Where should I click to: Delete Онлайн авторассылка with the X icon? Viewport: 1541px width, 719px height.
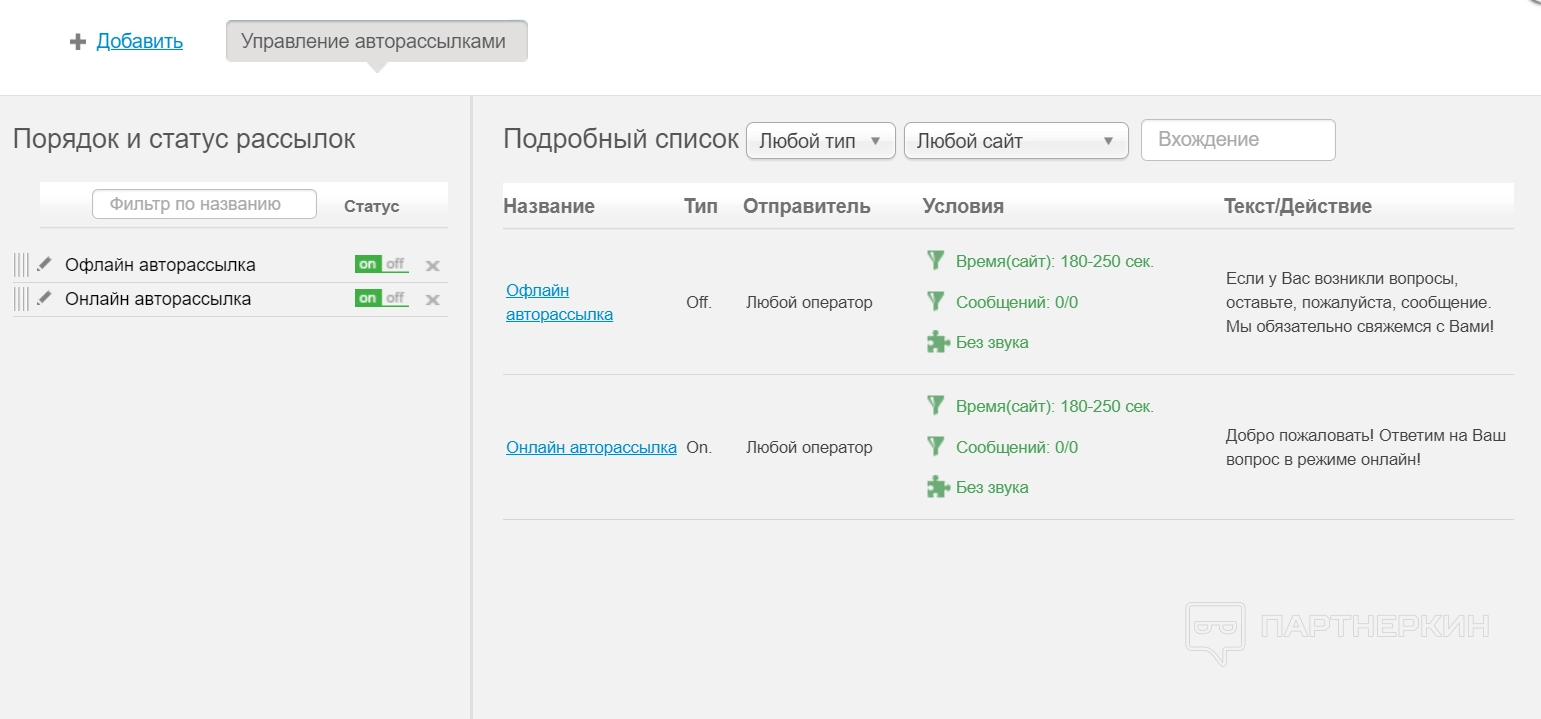pos(432,300)
